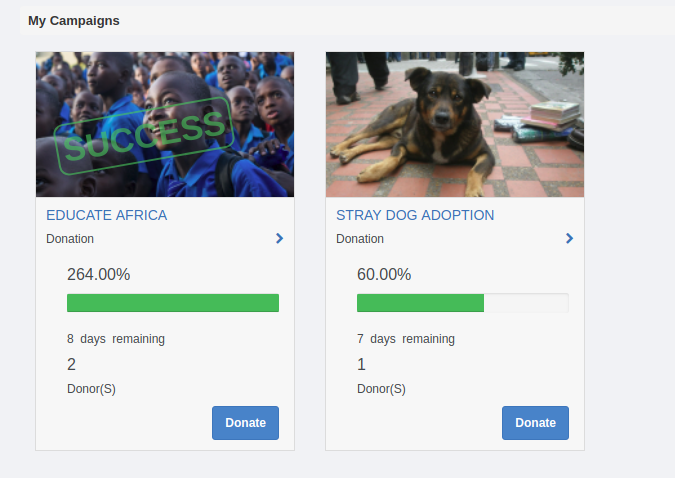This screenshot has width=675, height=478.
Task: Click Donation label under Stray Dog Adoption
Action: click(x=360, y=239)
